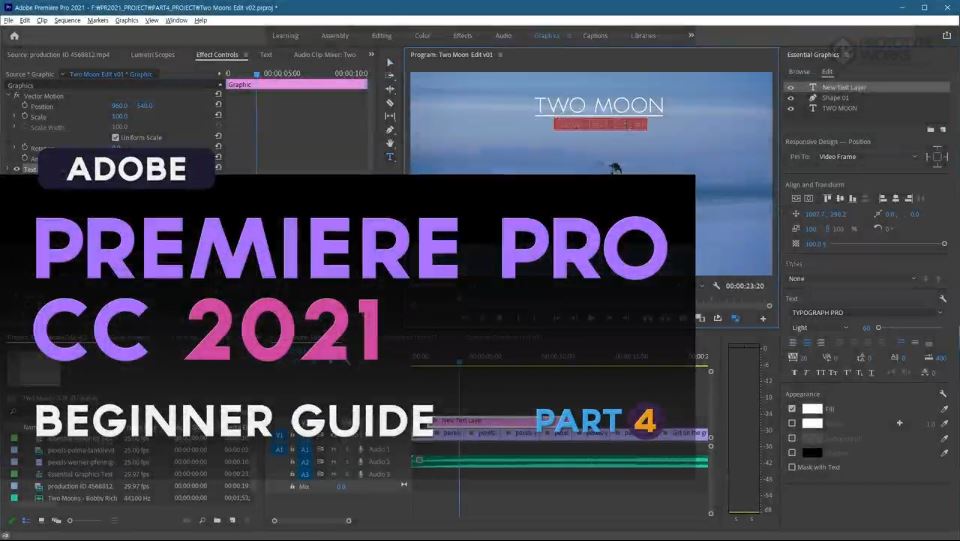
Task: Click Align Top icon in Align and Transform
Action: click(x=827, y=198)
